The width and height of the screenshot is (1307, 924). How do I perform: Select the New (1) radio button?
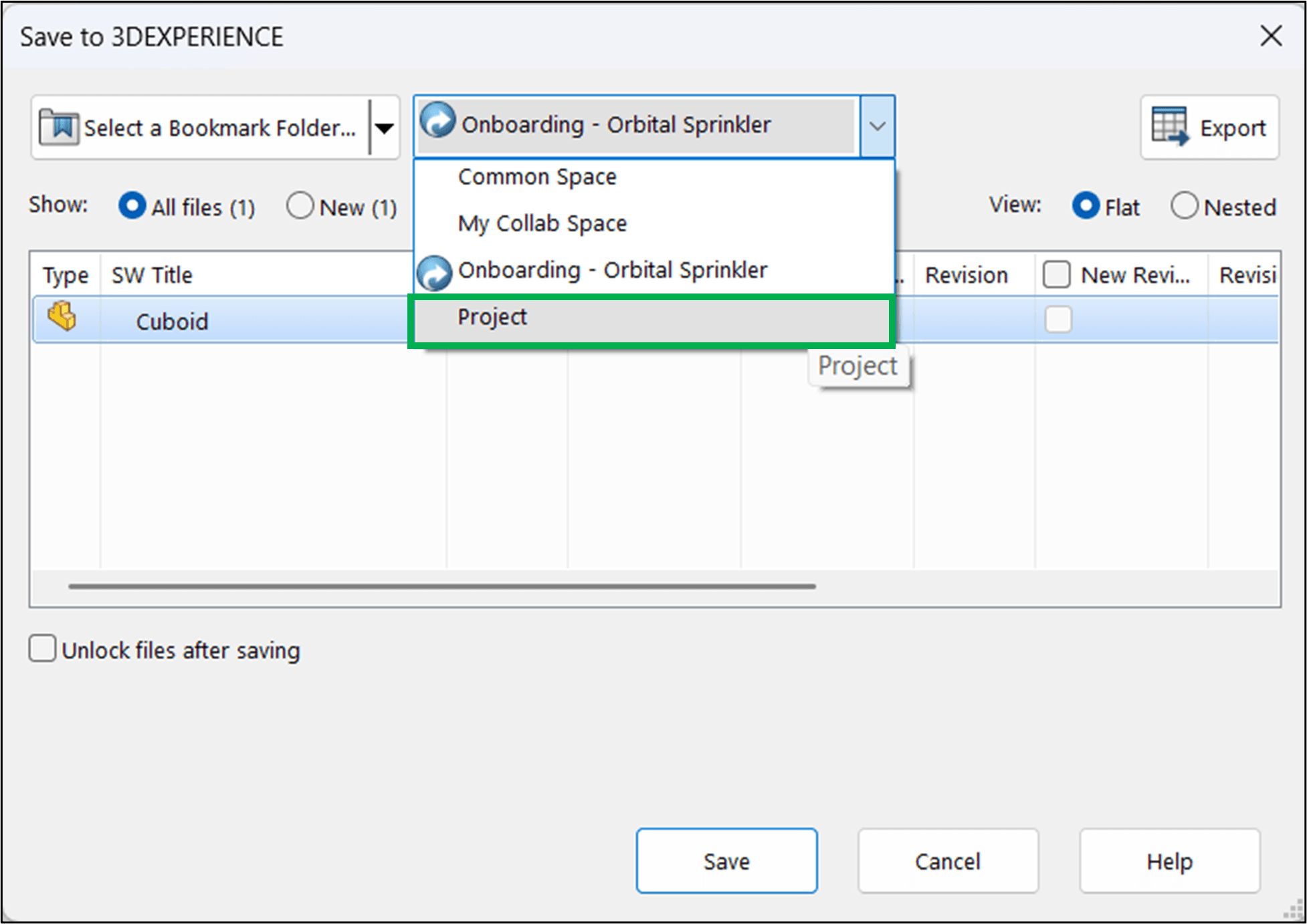[x=300, y=206]
